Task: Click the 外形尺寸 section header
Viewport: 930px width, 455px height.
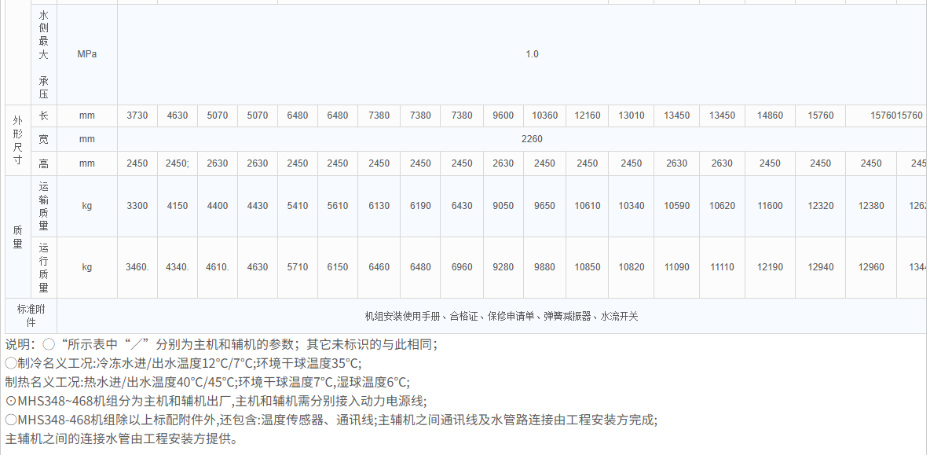Action: point(16,139)
